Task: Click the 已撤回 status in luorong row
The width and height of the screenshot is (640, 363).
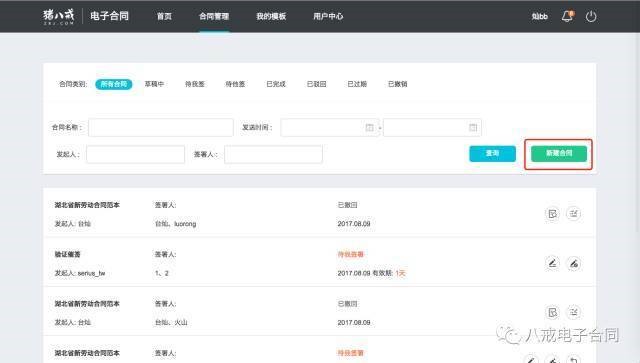Action: 347,205
